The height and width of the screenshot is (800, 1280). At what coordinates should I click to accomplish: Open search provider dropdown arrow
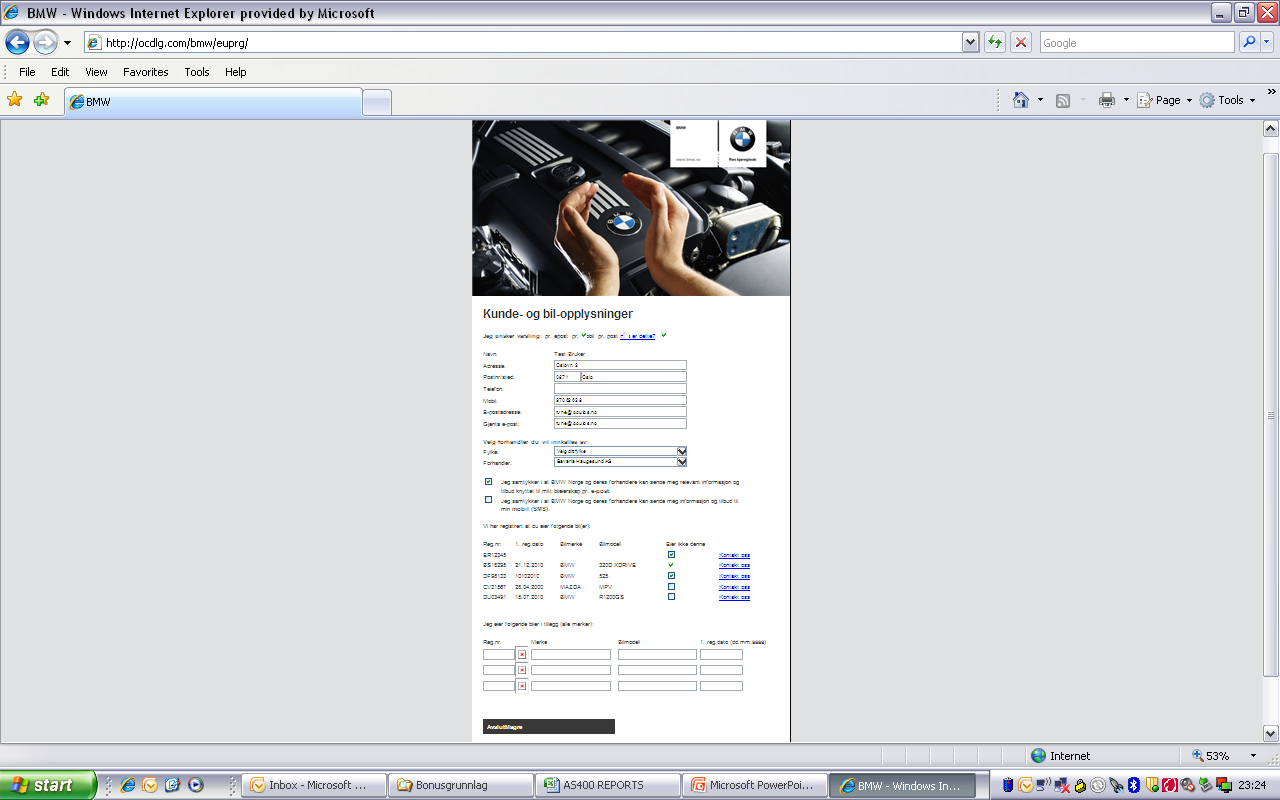pyautogui.click(x=1267, y=42)
